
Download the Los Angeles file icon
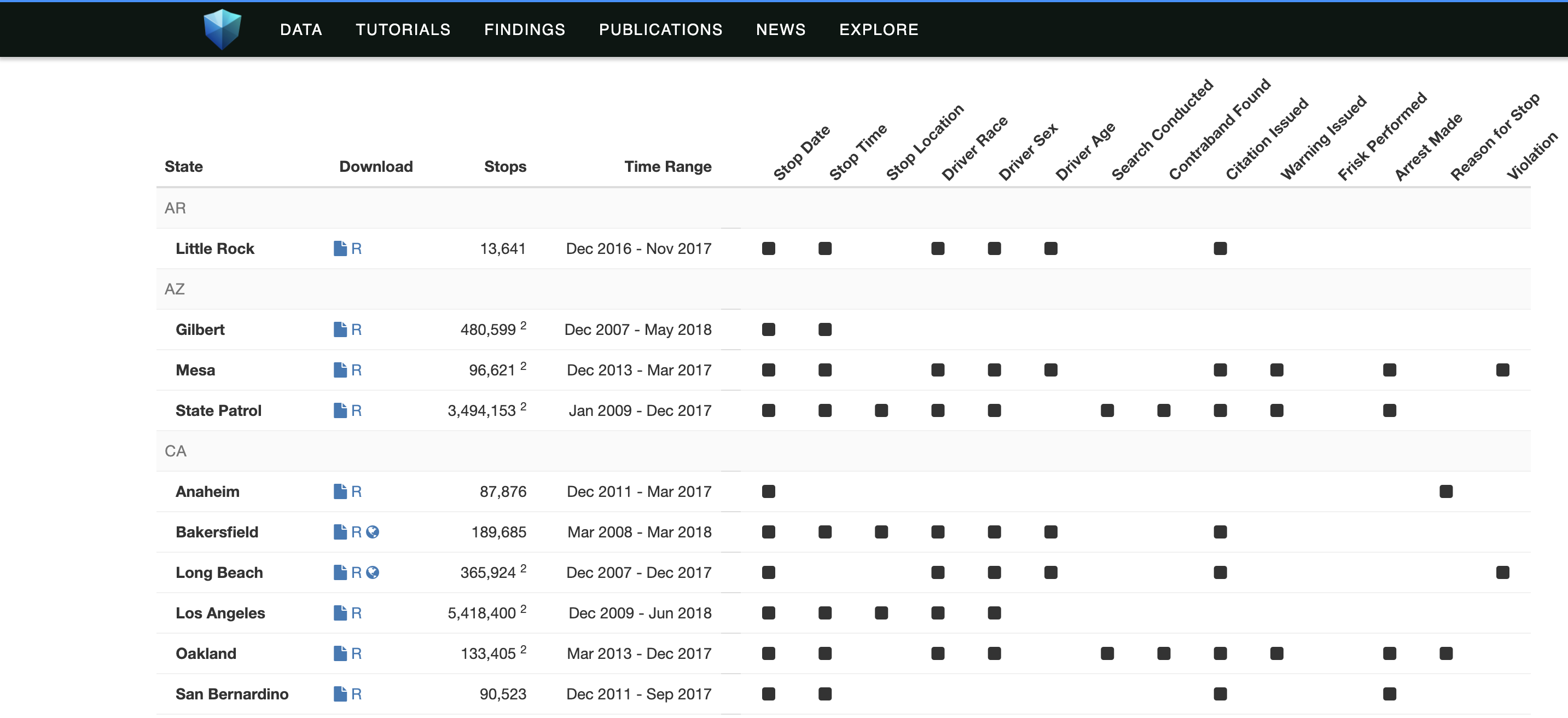(340, 612)
